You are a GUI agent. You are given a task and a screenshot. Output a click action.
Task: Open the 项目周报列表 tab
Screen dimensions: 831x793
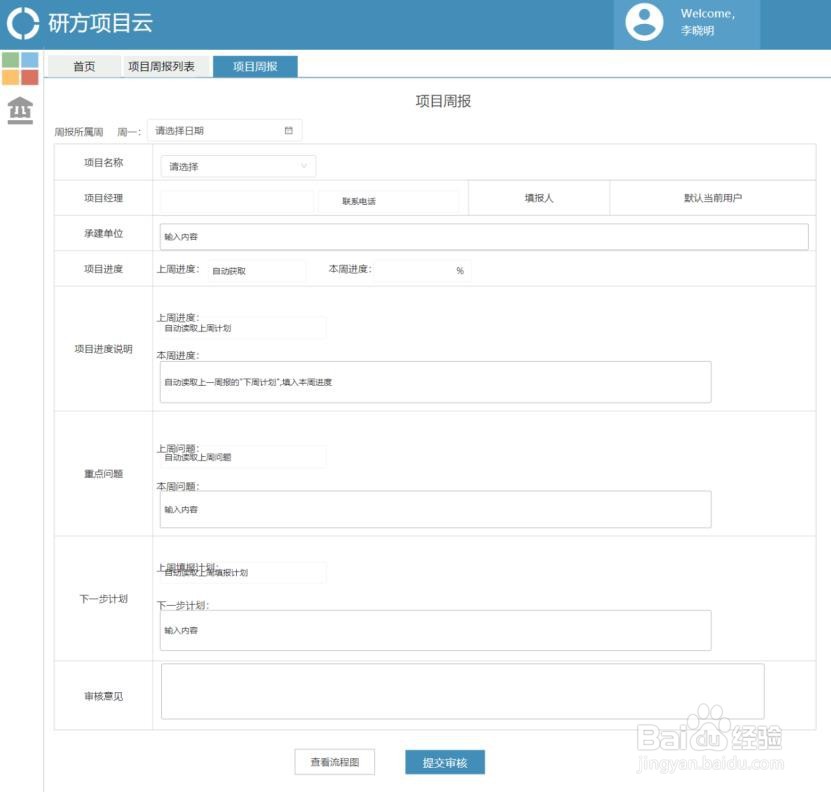pos(161,66)
